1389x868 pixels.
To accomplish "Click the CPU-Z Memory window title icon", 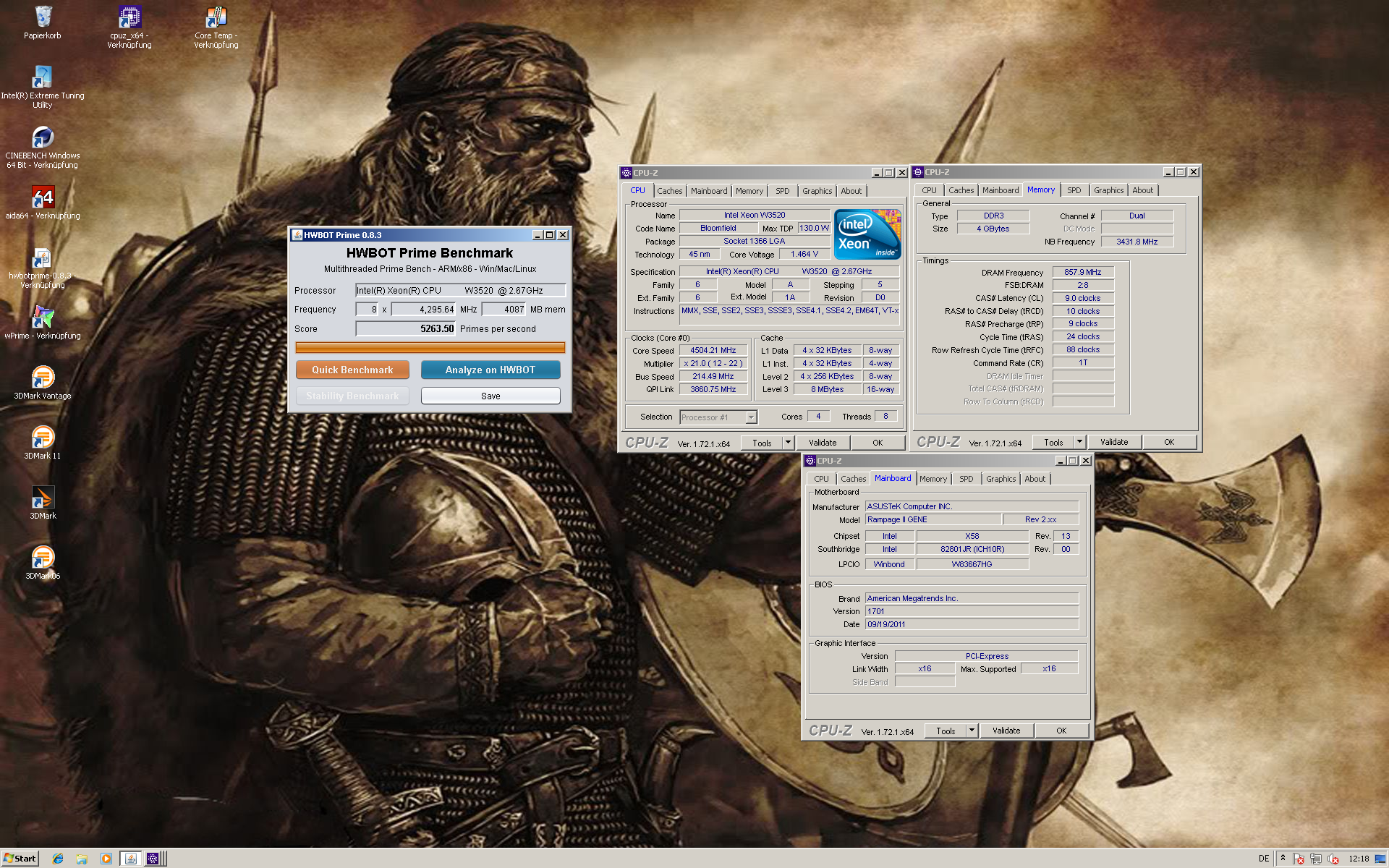I will pos(918,172).
